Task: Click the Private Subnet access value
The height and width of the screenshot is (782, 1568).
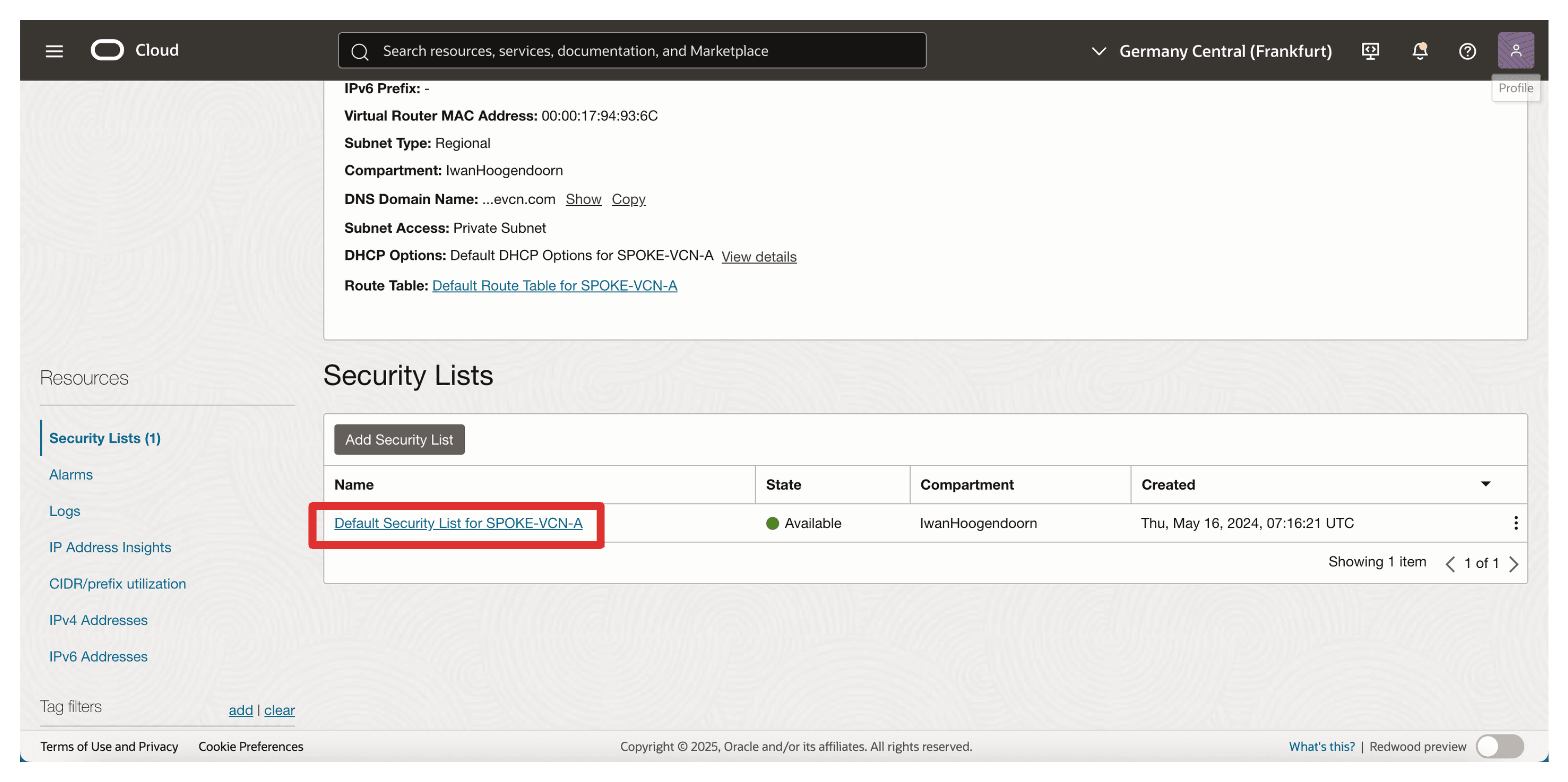Action: 500,228
